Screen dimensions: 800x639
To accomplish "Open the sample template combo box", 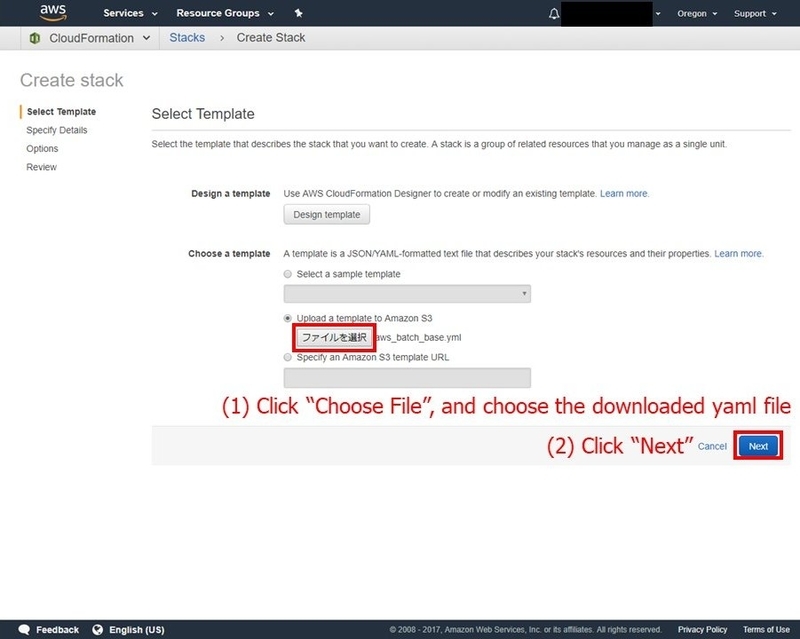I will coord(407,293).
